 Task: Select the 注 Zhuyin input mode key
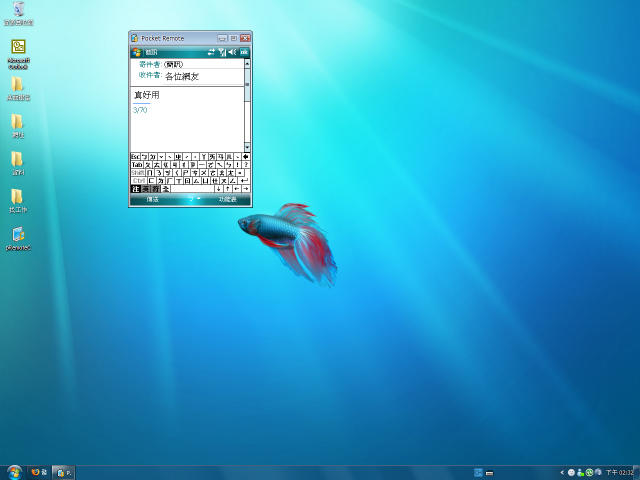pyautogui.click(x=136, y=189)
